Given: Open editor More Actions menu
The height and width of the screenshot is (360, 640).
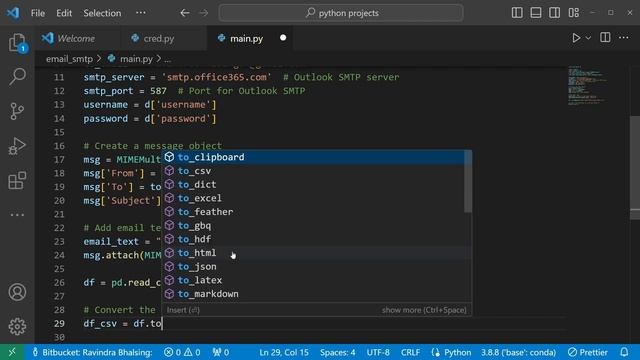Looking at the screenshot, I should click(624, 38).
